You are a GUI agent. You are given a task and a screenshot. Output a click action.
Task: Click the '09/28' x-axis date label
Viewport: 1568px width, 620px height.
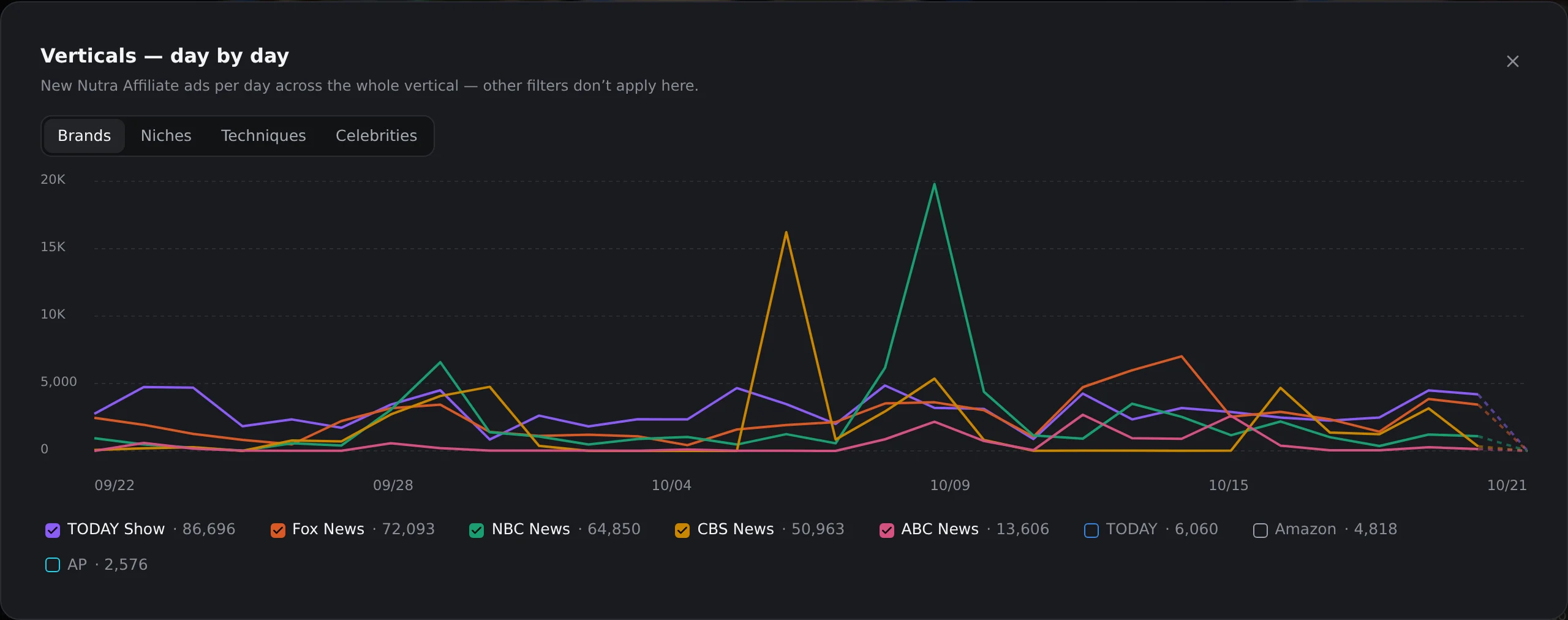(x=393, y=485)
